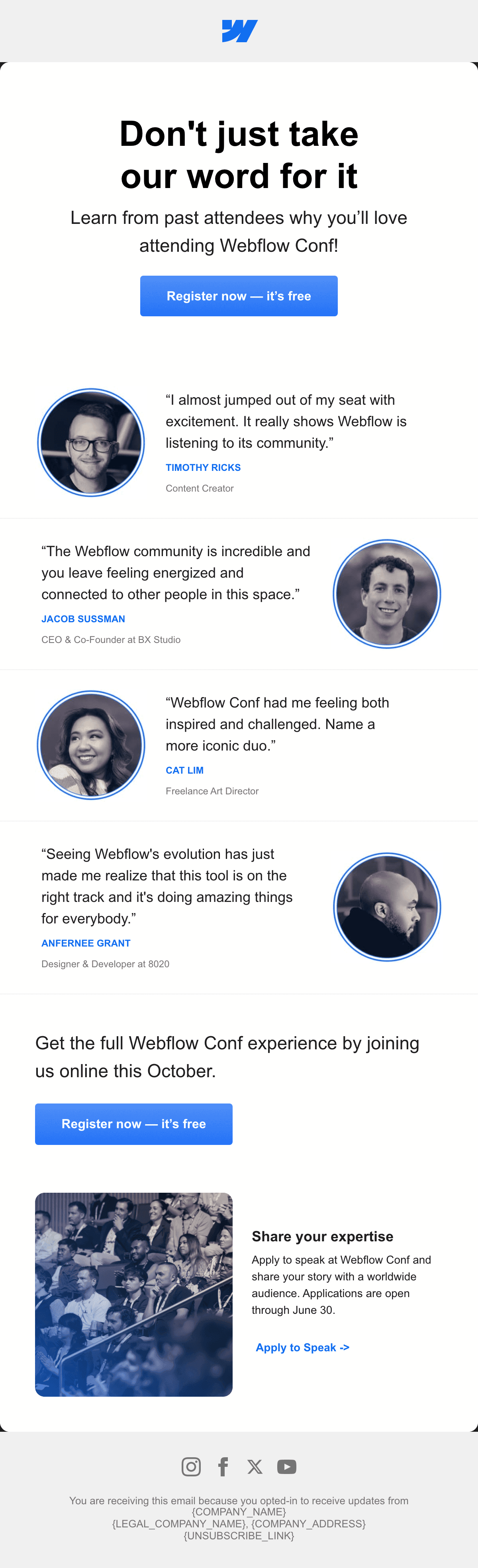Open the X (Twitter) icon in footer
The image size is (478, 1568).
click(255, 1466)
